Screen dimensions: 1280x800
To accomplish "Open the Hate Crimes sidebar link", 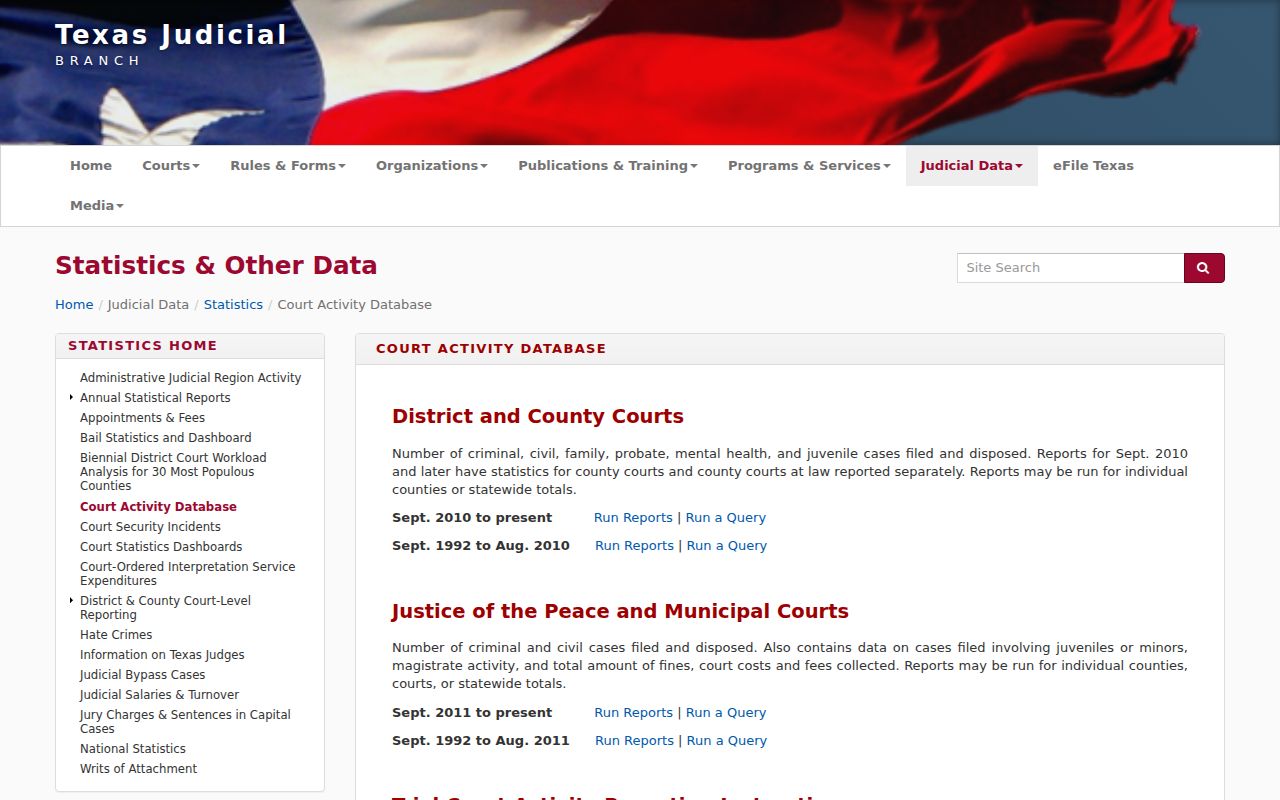I will click(116, 635).
